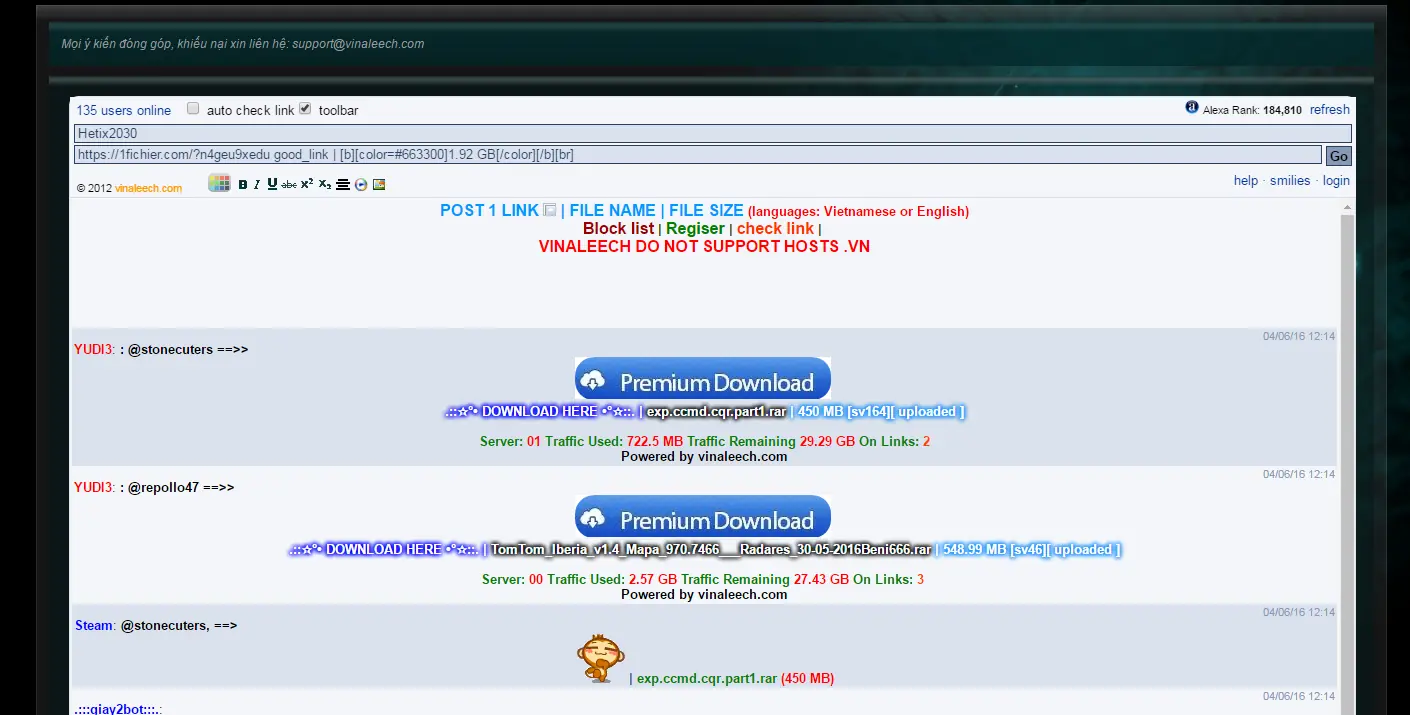Insert image with the picture icon

(x=379, y=184)
